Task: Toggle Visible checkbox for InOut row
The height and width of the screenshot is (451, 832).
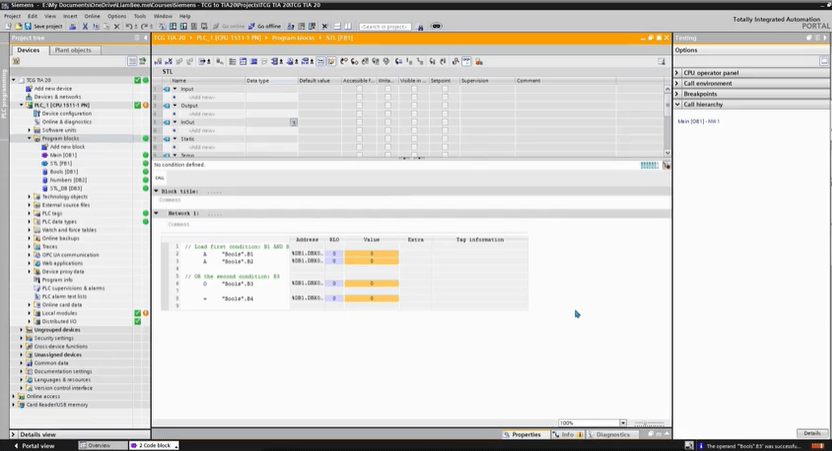Action: tap(415, 122)
